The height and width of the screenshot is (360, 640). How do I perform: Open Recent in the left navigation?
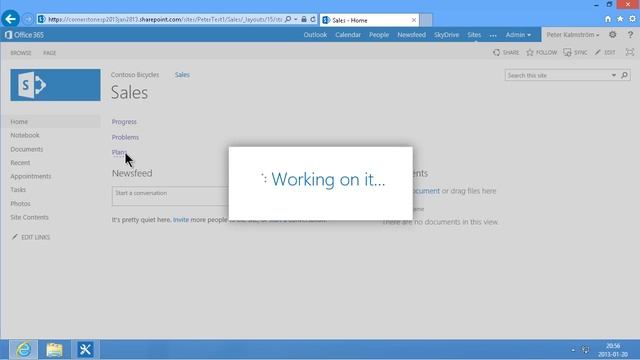pos(20,163)
